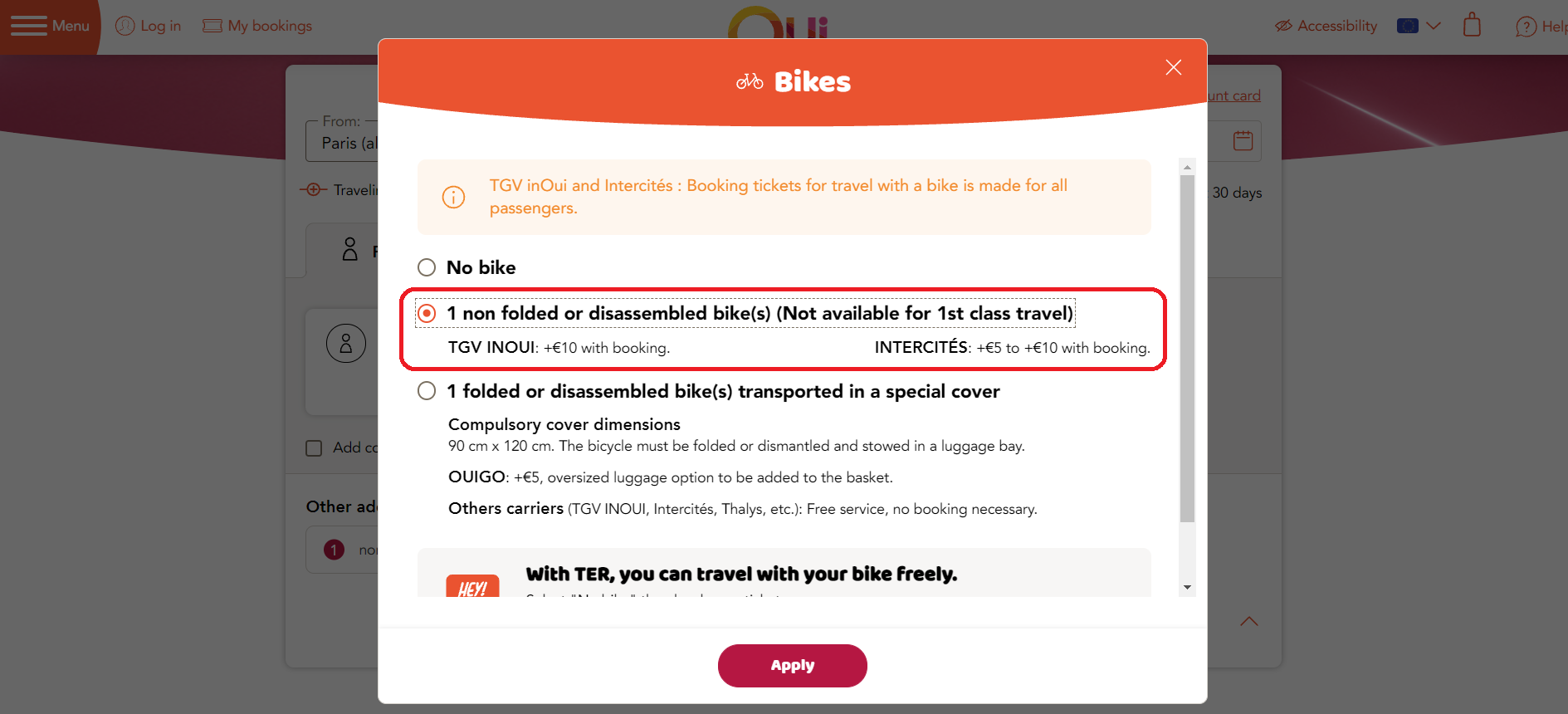This screenshot has height=714, width=1568.
Task: Click the info icon in orange notice
Action: (453, 198)
